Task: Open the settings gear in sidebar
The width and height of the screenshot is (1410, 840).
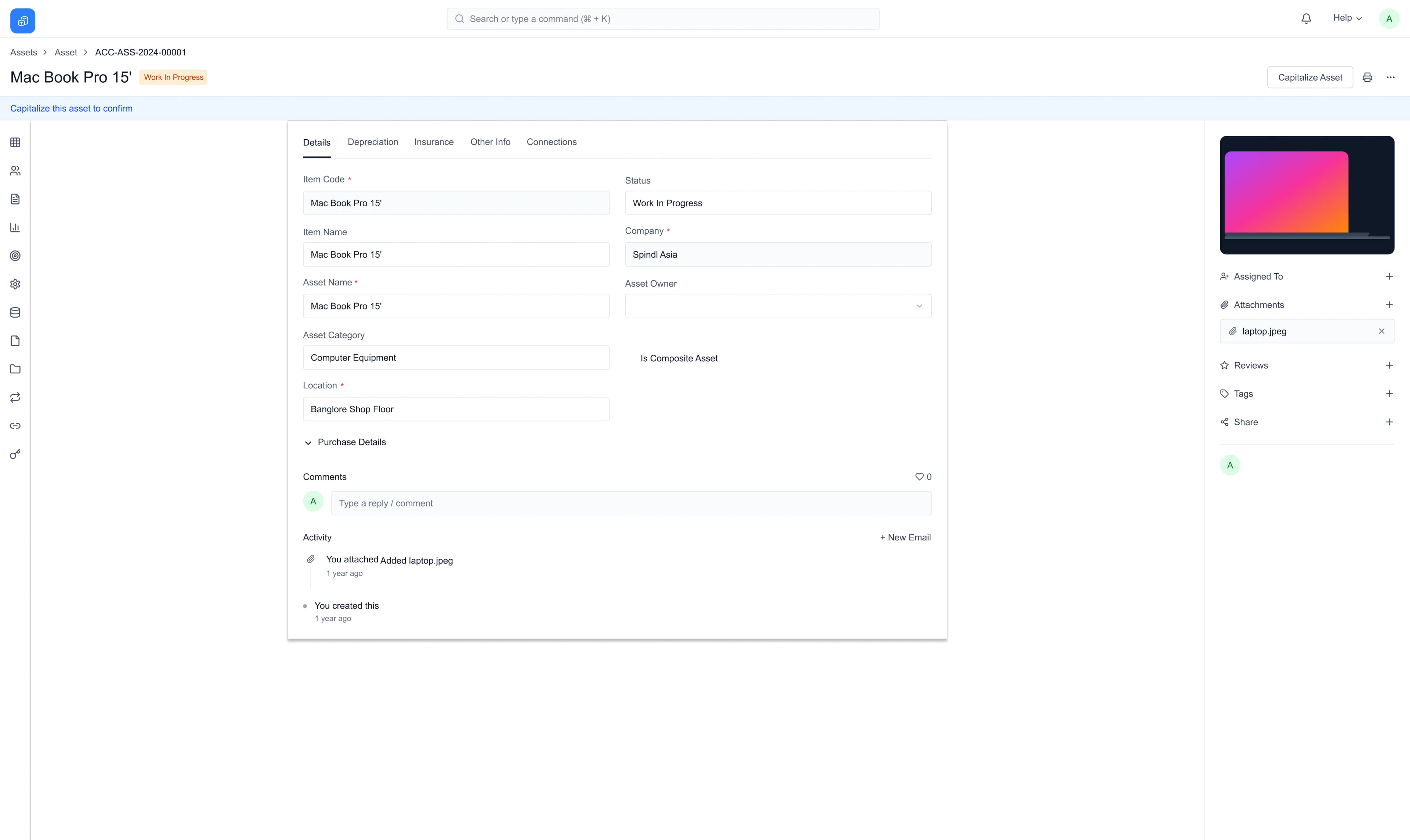Action: pyautogui.click(x=15, y=283)
